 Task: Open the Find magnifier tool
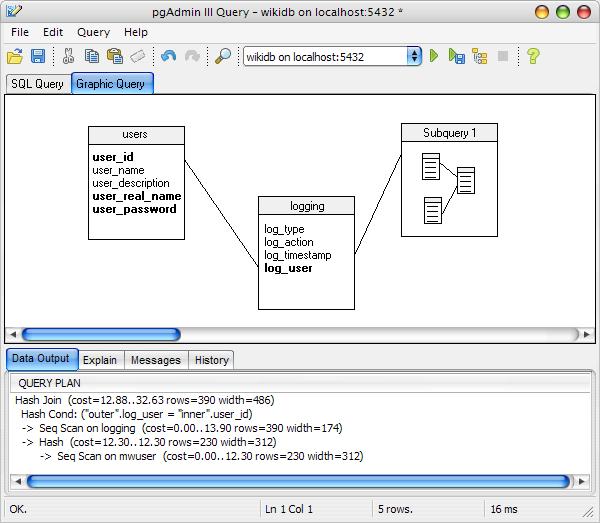tap(223, 56)
